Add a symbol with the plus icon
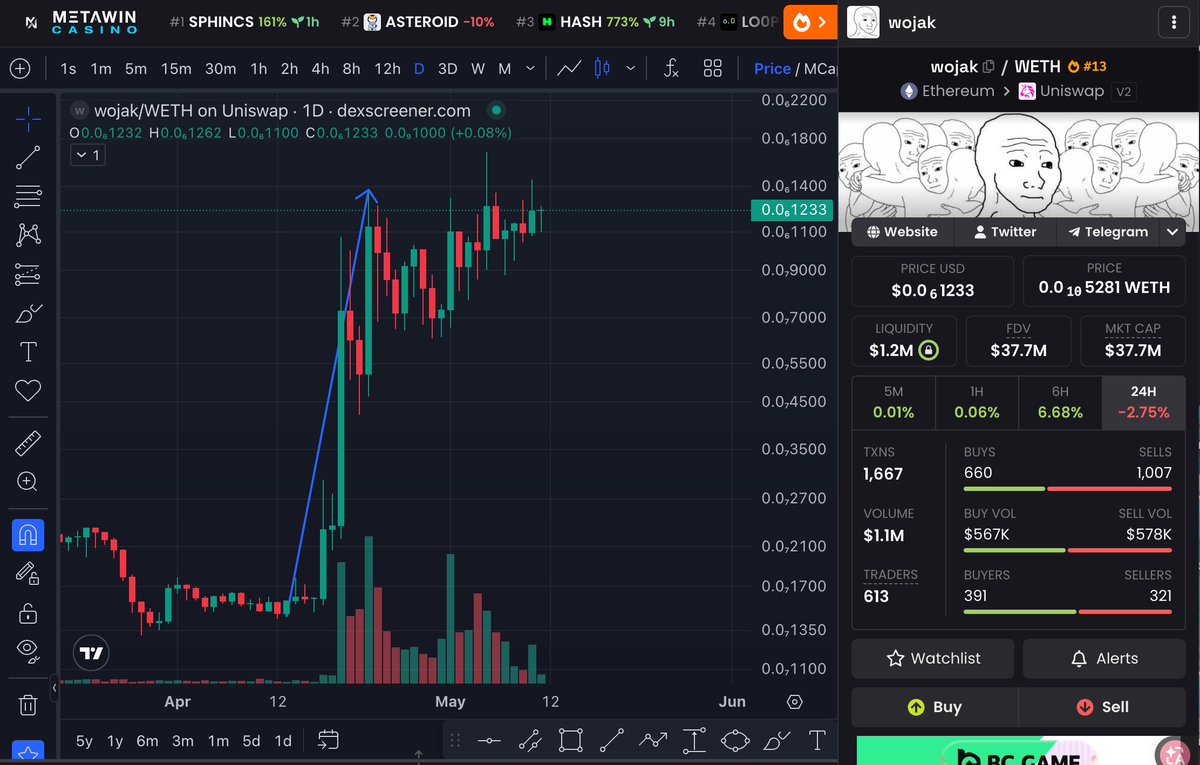The height and width of the screenshot is (765, 1200). pyautogui.click(x=20, y=68)
